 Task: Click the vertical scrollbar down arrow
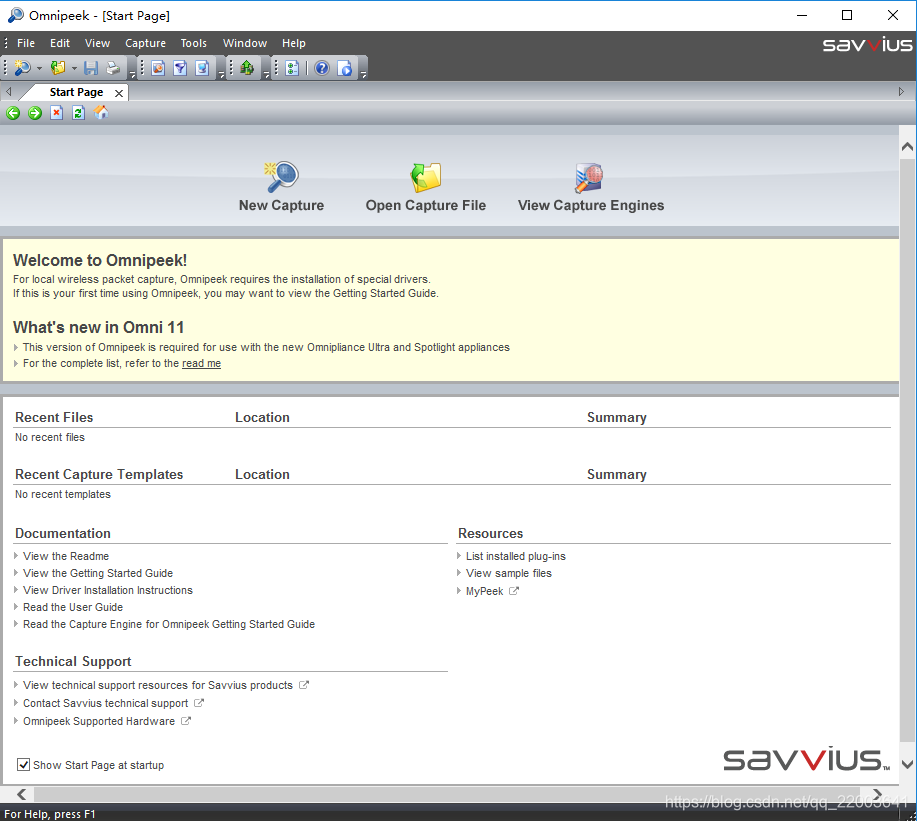[x=907, y=764]
